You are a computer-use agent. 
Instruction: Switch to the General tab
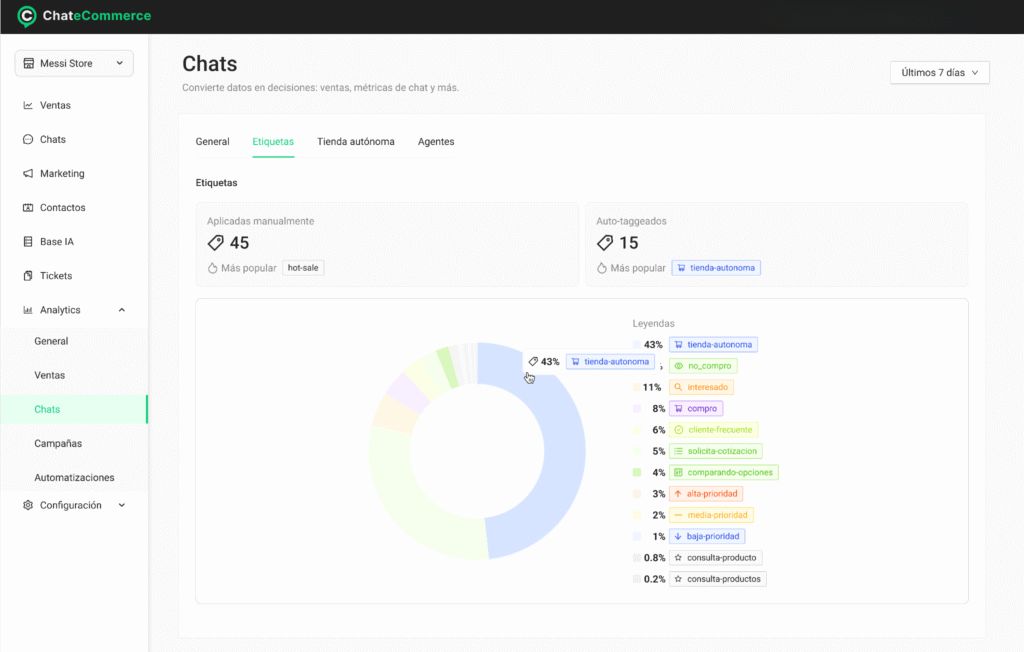212,141
